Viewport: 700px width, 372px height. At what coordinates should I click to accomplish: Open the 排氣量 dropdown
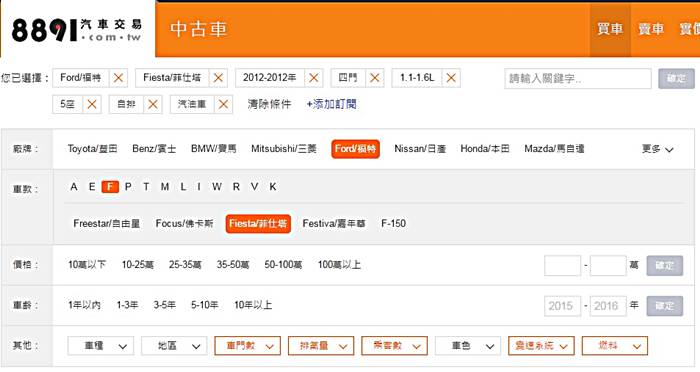pyautogui.click(x=321, y=346)
